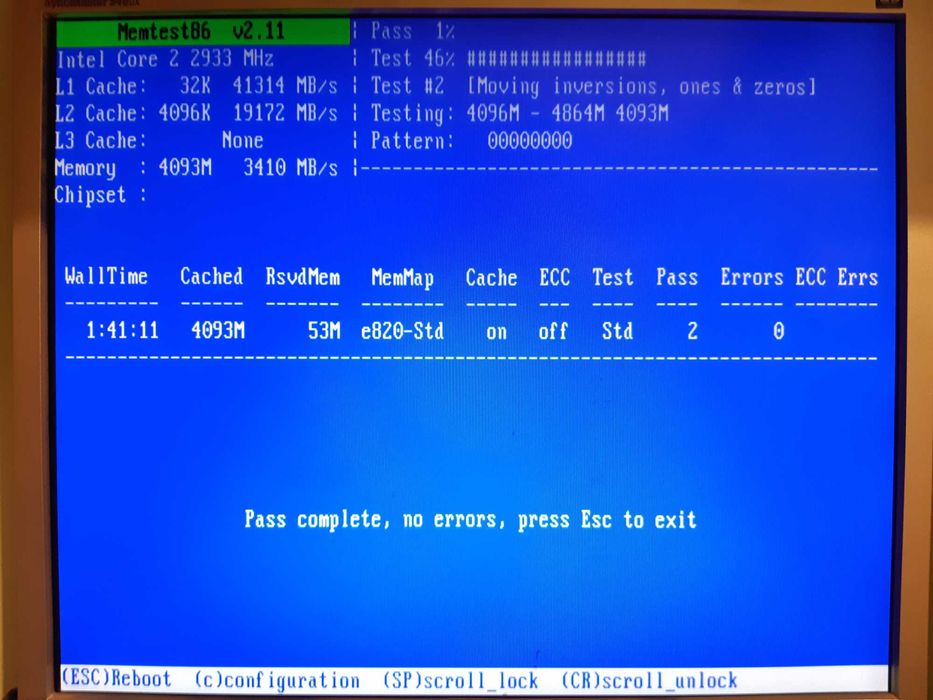Screen dimensions: 933x700
Task: Click the RsvdMem column header
Action: point(302,277)
